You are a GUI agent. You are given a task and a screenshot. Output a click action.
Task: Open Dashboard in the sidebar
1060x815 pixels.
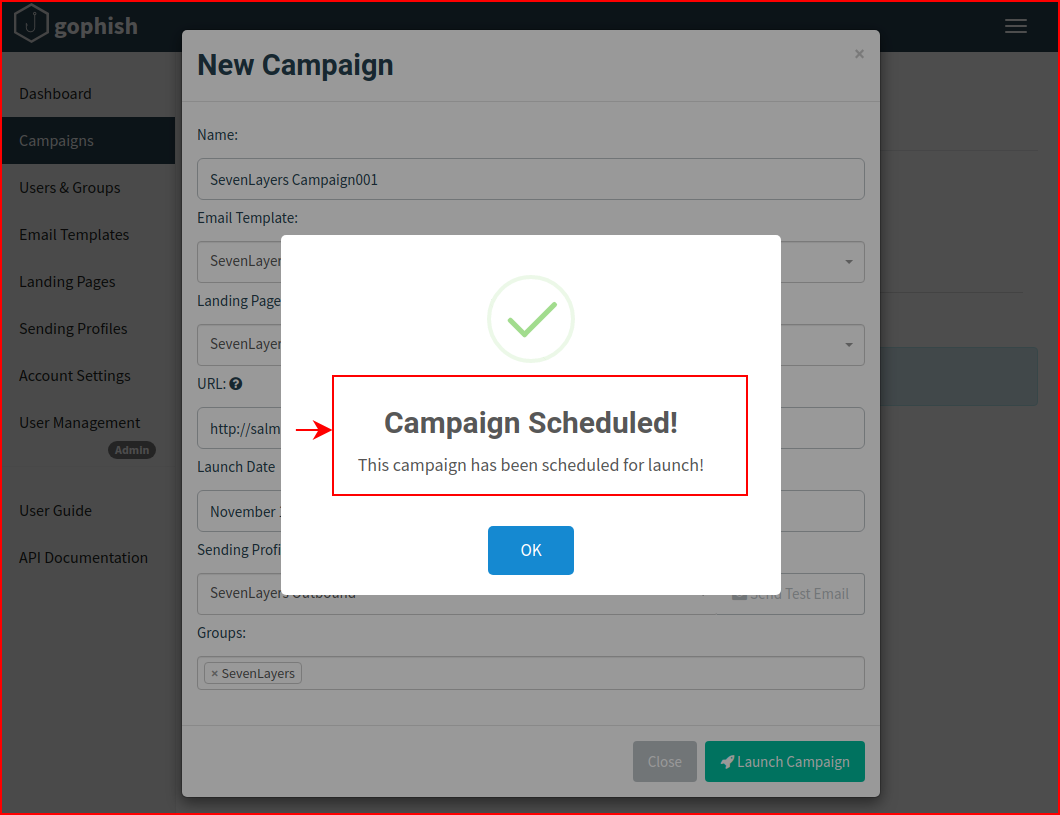coord(55,94)
